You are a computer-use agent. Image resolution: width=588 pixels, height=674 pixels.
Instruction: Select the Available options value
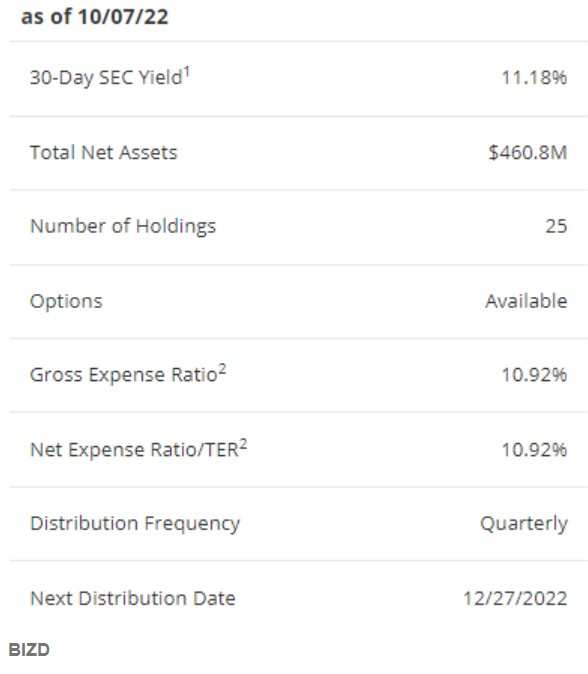pos(527,301)
